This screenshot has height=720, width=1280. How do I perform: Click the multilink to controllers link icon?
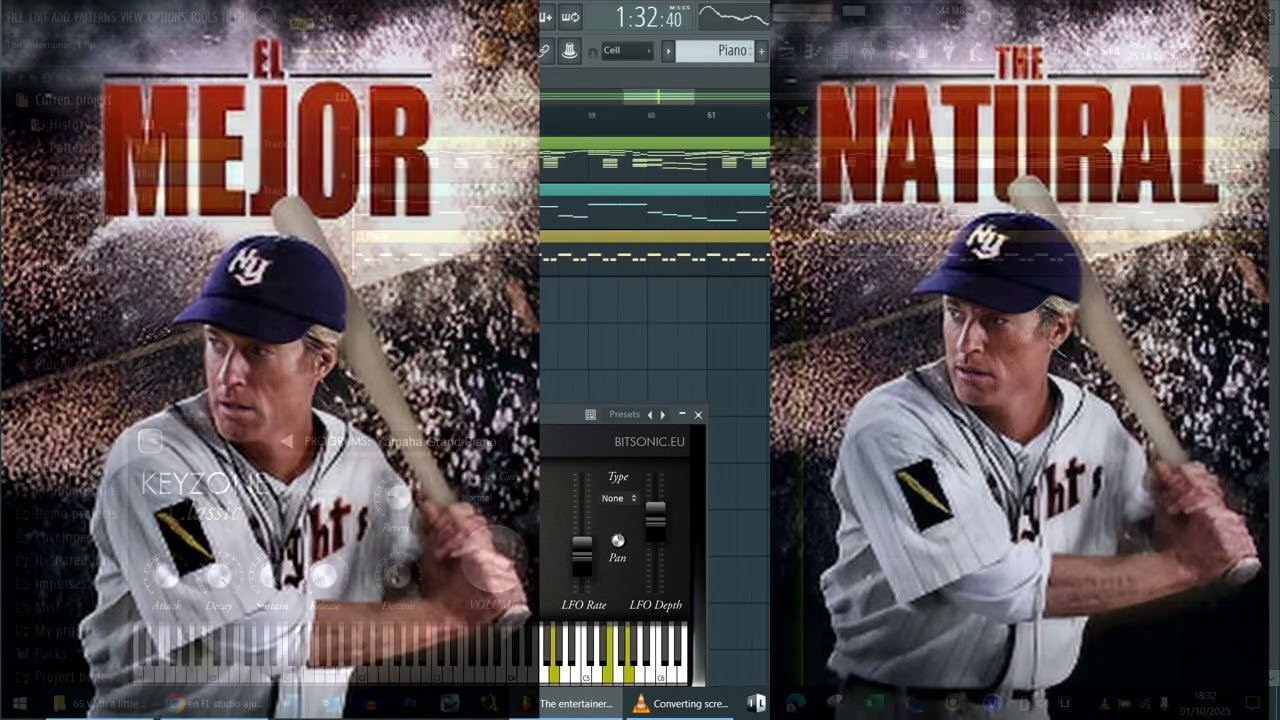coord(546,50)
